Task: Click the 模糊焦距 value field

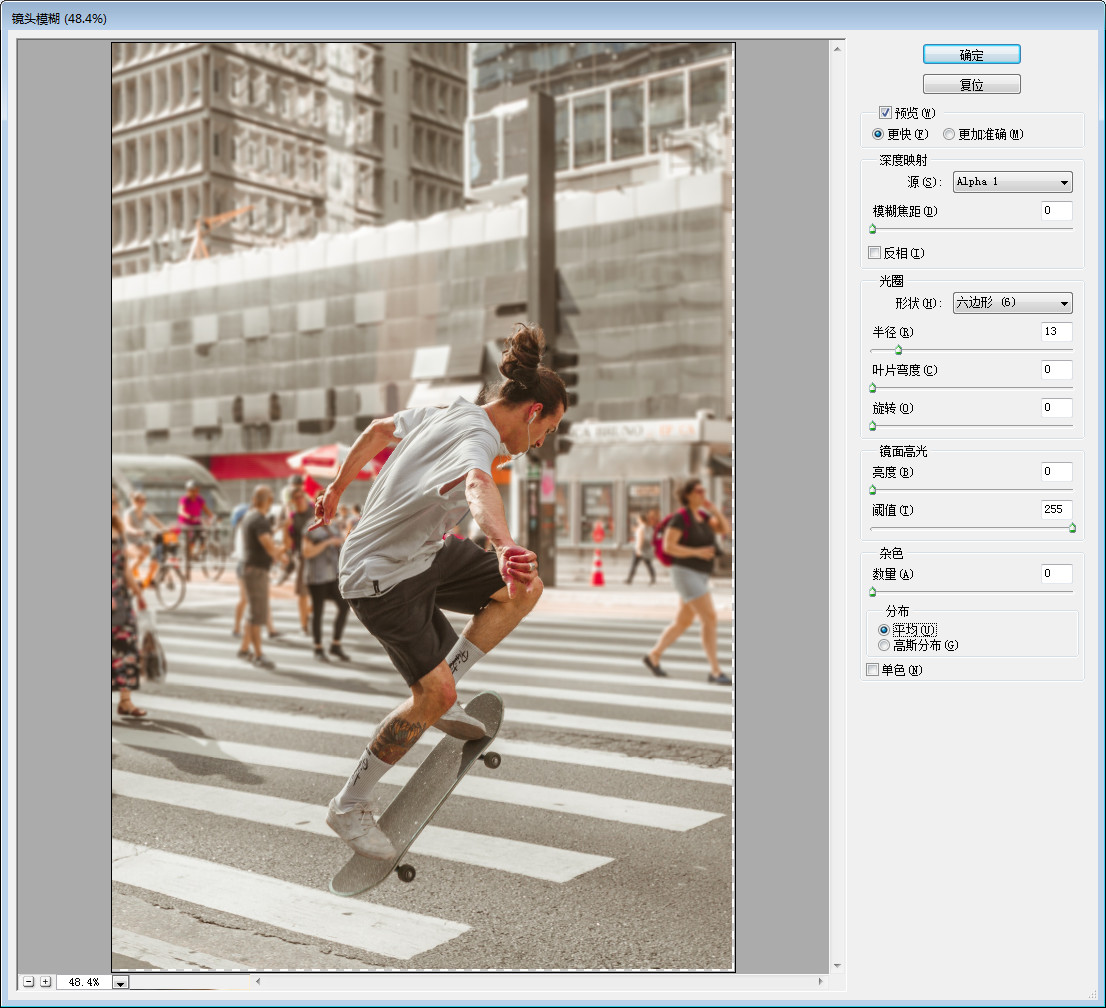Action: coord(1057,210)
